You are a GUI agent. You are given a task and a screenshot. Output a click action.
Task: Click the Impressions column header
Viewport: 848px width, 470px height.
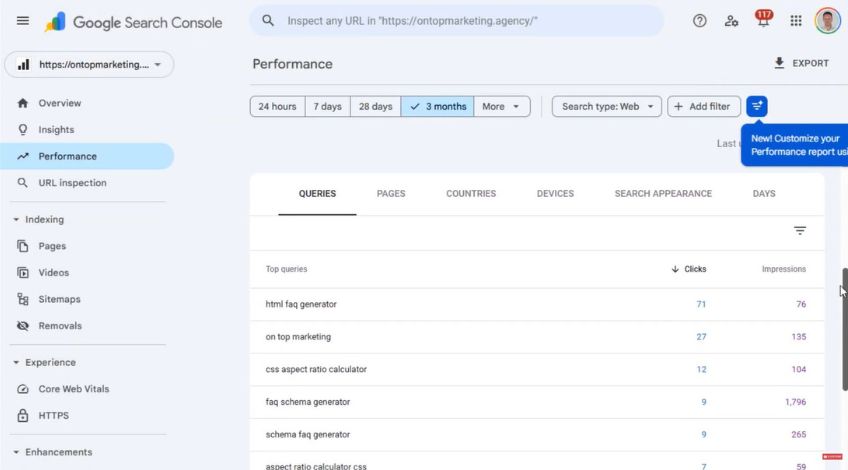[784, 269]
